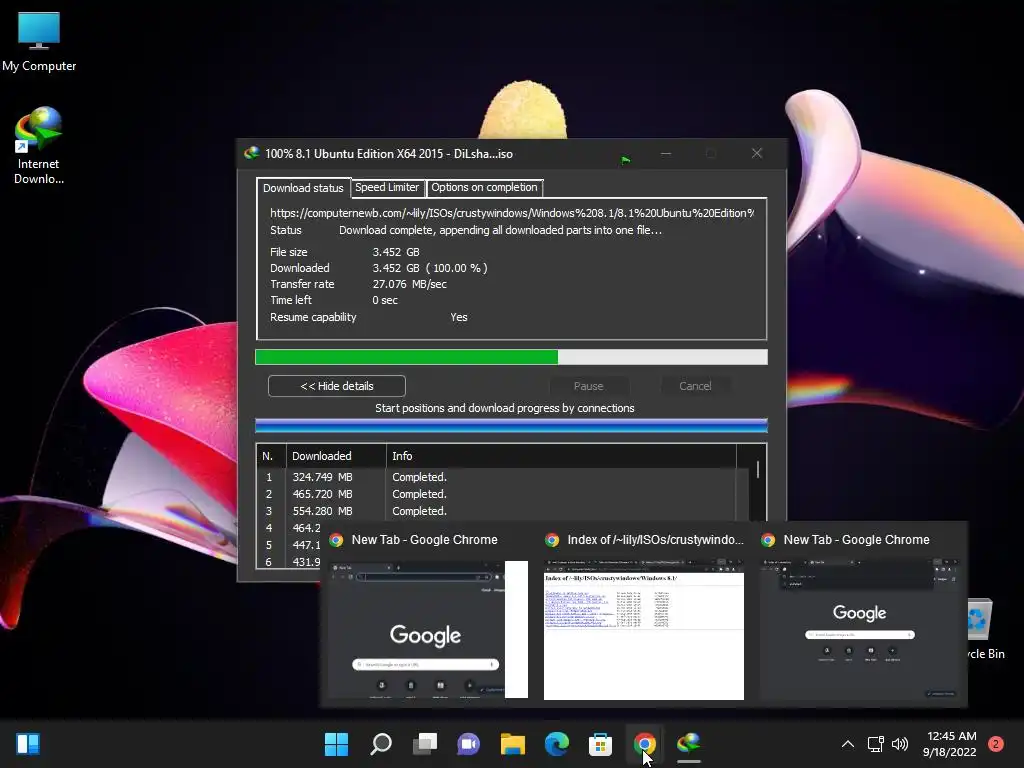The image size is (1024, 768).
Task: Select connection row with 324.749 MB
Action: [x=503, y=477]
